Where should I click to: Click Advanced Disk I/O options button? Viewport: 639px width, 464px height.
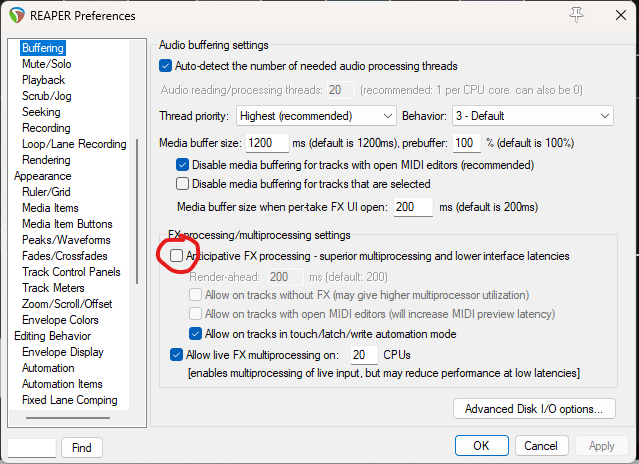pyautogui.click(x=533, y=408)
